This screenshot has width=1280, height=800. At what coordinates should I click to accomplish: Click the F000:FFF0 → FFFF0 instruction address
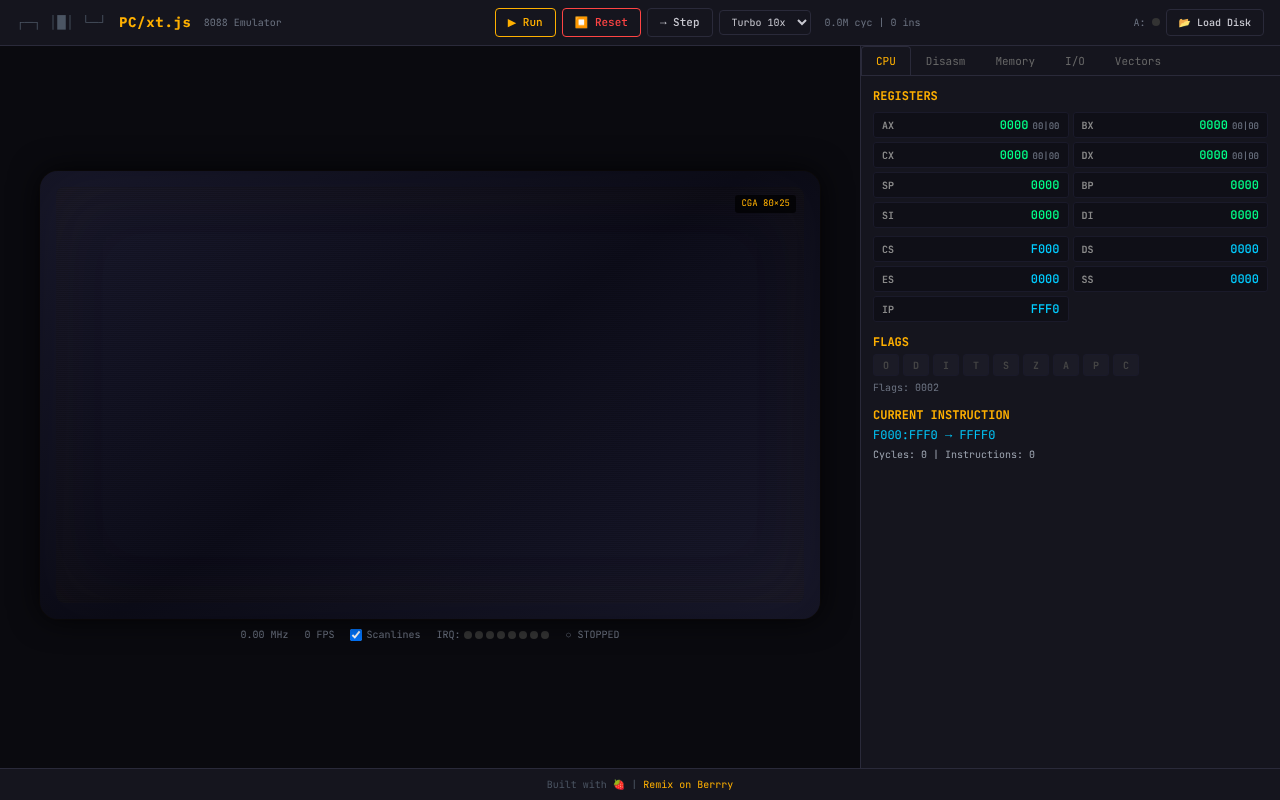click(934, 435)
